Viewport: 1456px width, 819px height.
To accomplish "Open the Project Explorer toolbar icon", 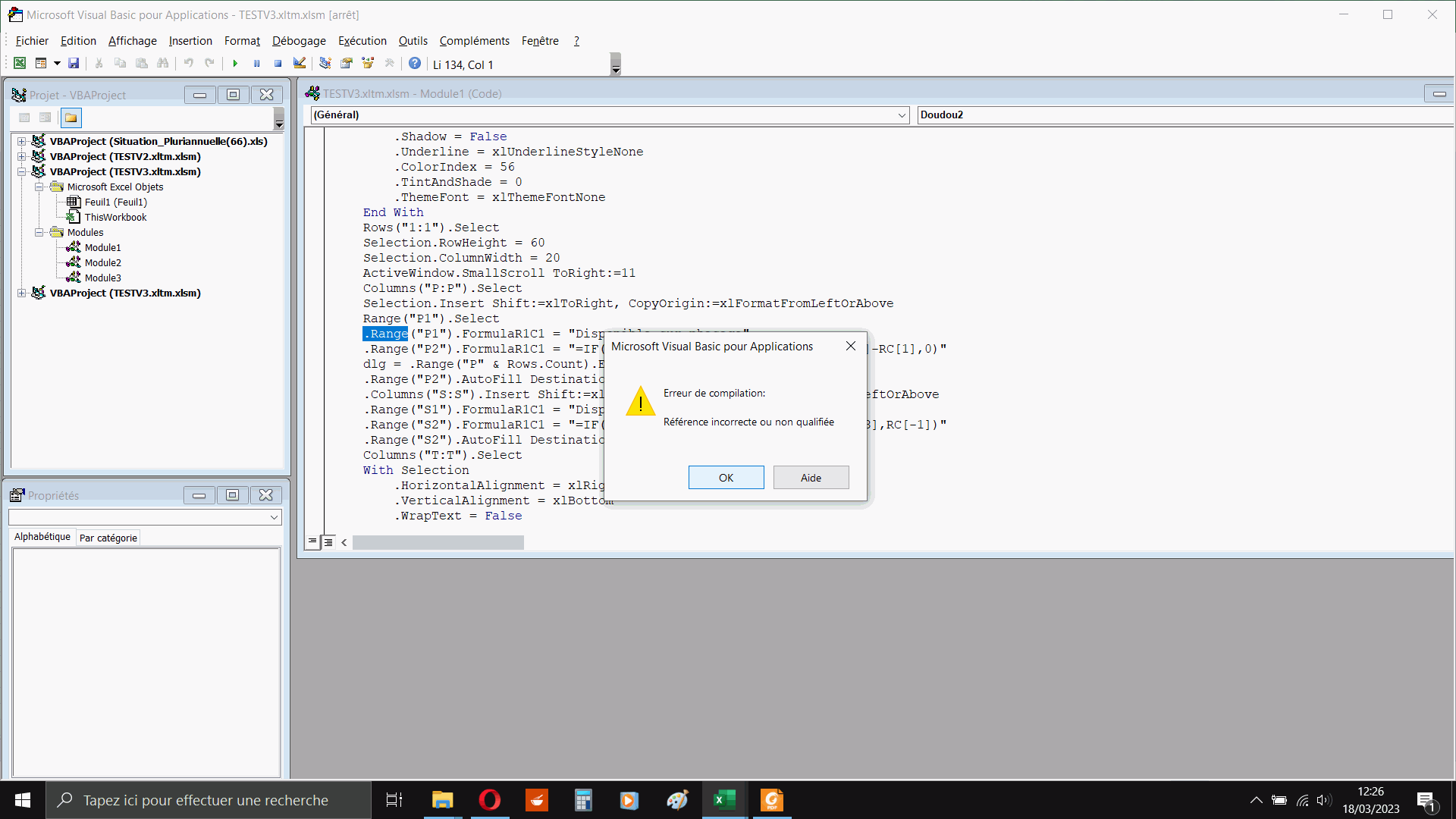I will pos(325,64).
